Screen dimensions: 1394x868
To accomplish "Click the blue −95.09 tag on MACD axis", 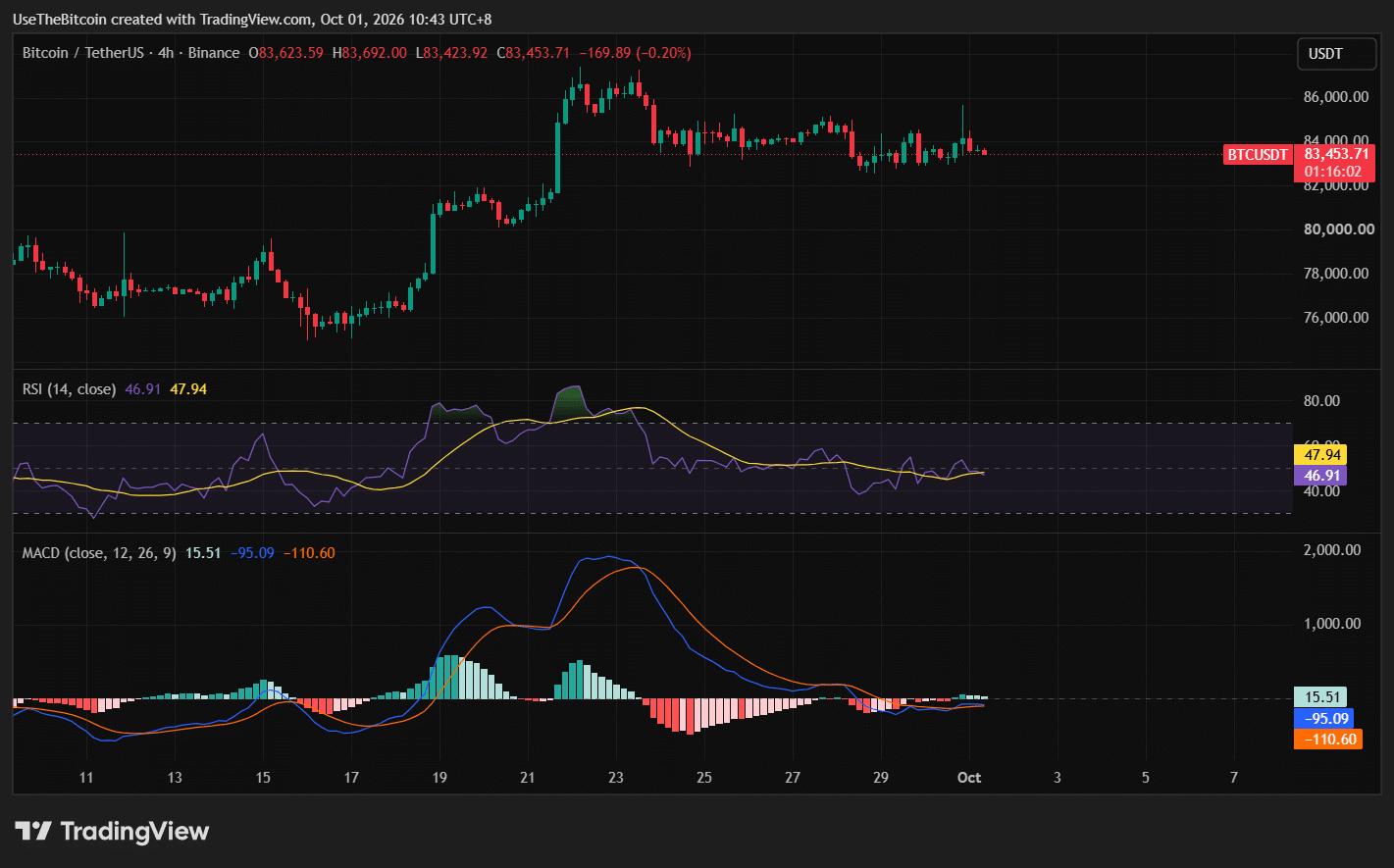I will point(1323,718).
